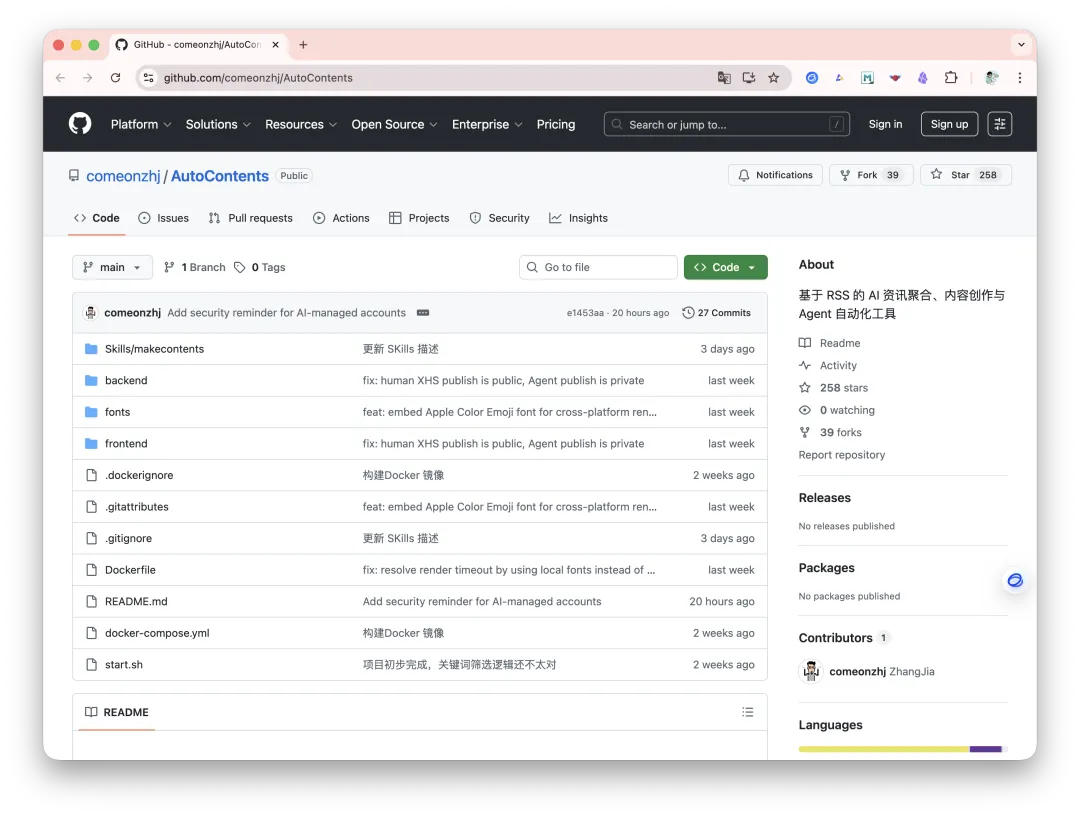Open the docker-compose.yml file

pyautogui.click(x=157, y=633)
